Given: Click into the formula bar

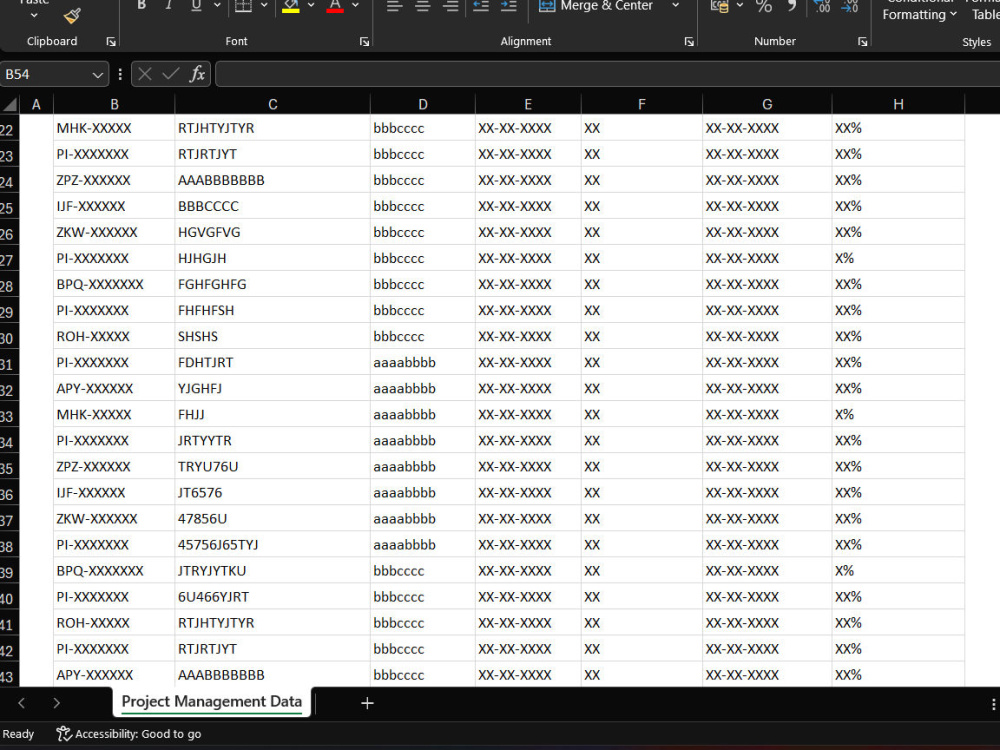Looking at the screenshot, I should [607, 75].
